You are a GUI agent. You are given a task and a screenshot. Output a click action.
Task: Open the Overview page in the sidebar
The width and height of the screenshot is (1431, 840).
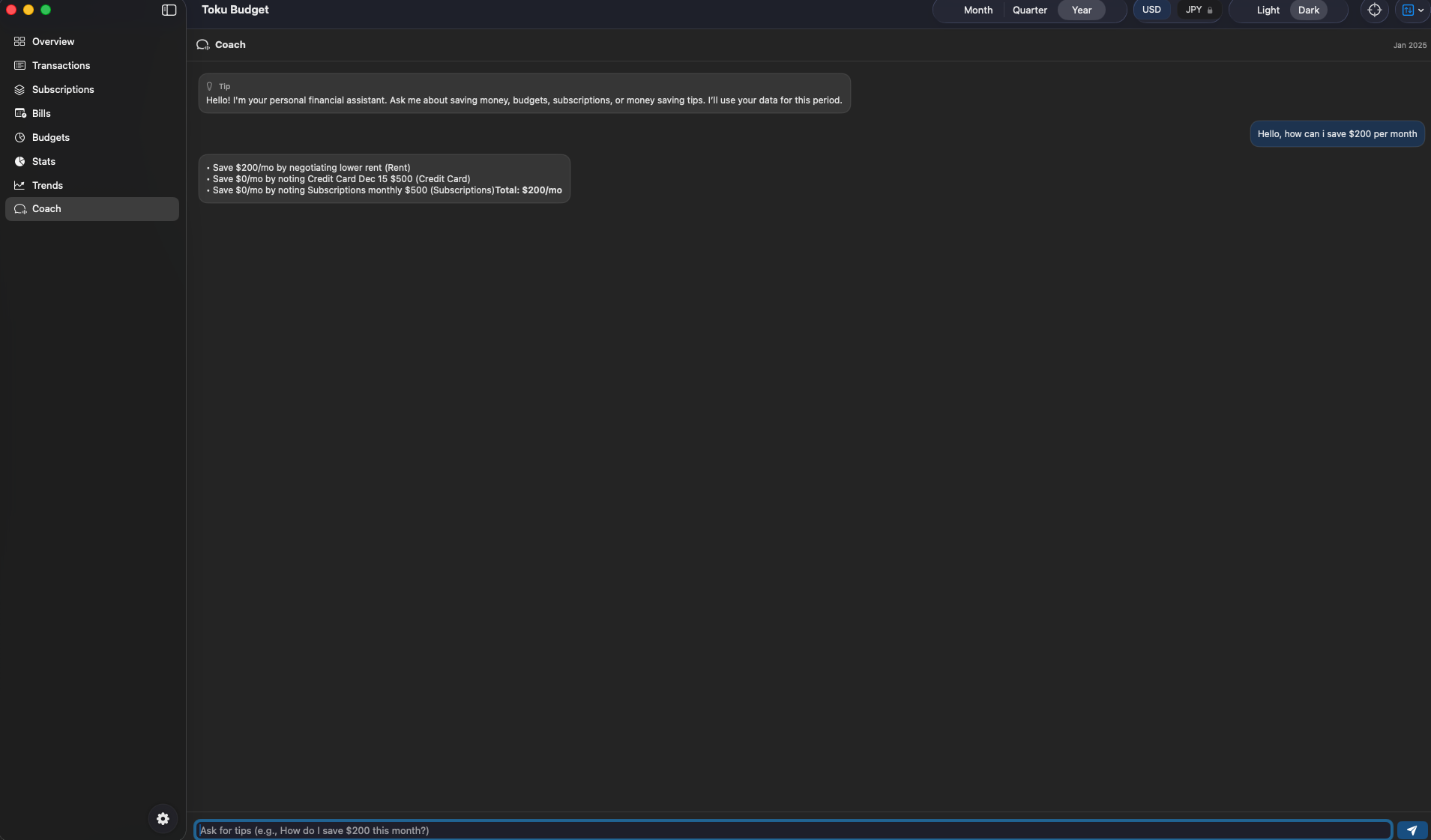52,42
